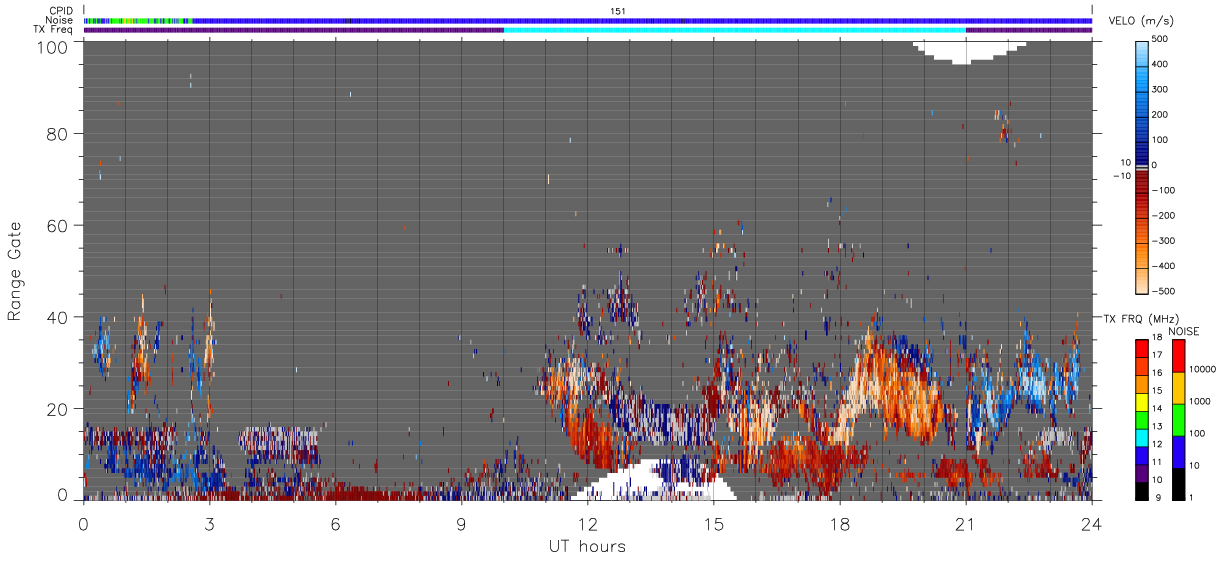
Task: Click the UT hours axis title
Action: 587,546
